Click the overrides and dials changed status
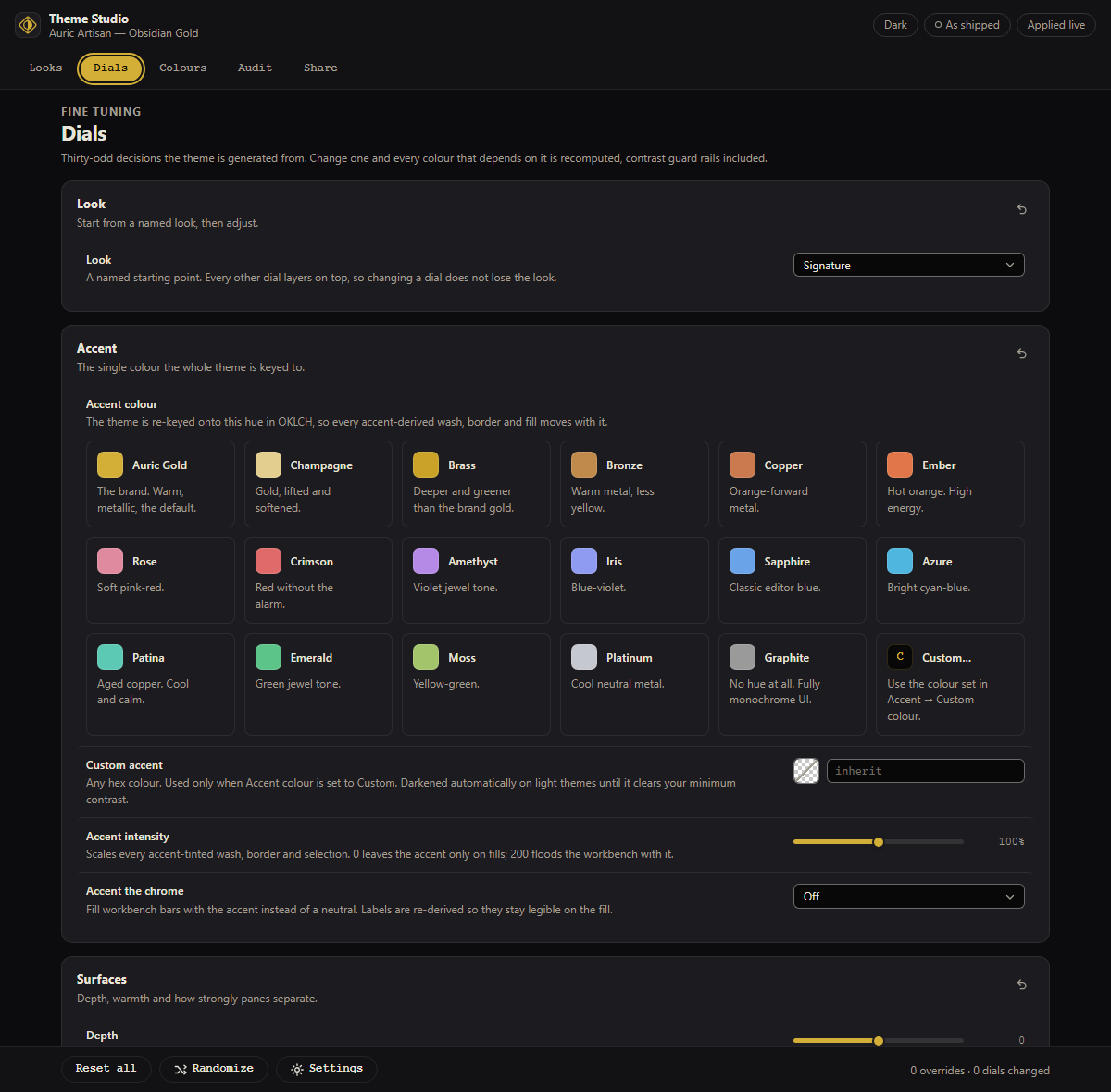The width and height of the screenshot is (1111, 1092). (980, 1071)
